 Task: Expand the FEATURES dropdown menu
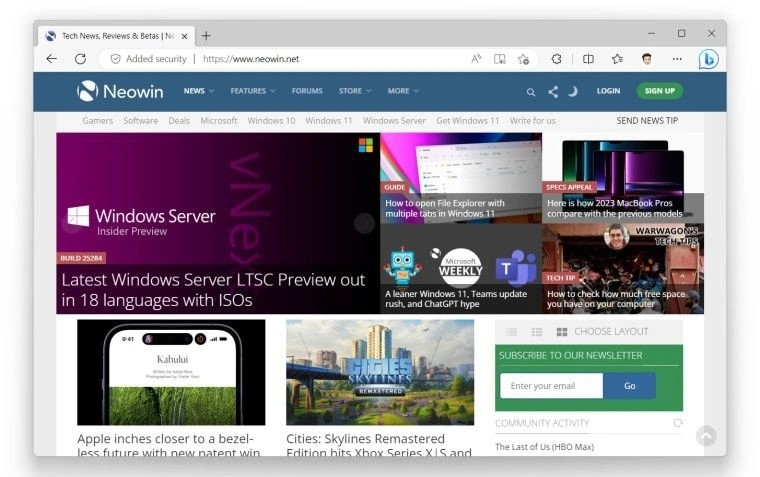(253, 91)
